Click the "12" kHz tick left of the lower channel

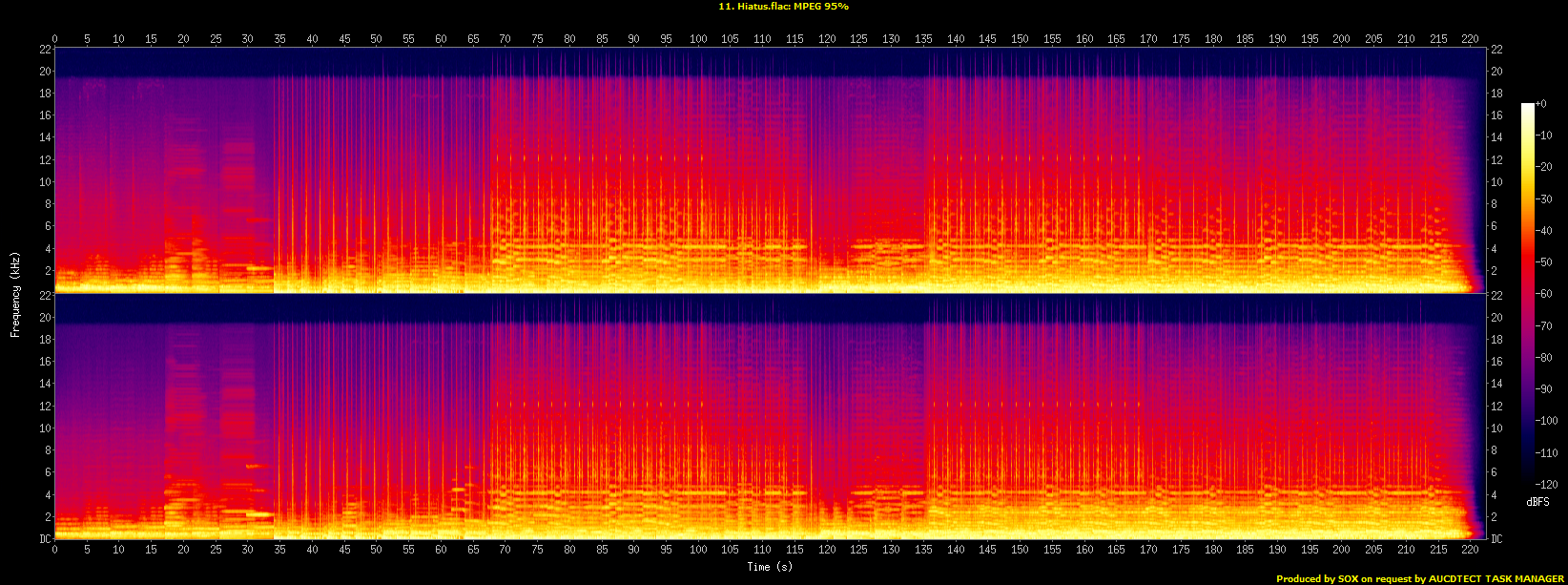pos(44,406)
